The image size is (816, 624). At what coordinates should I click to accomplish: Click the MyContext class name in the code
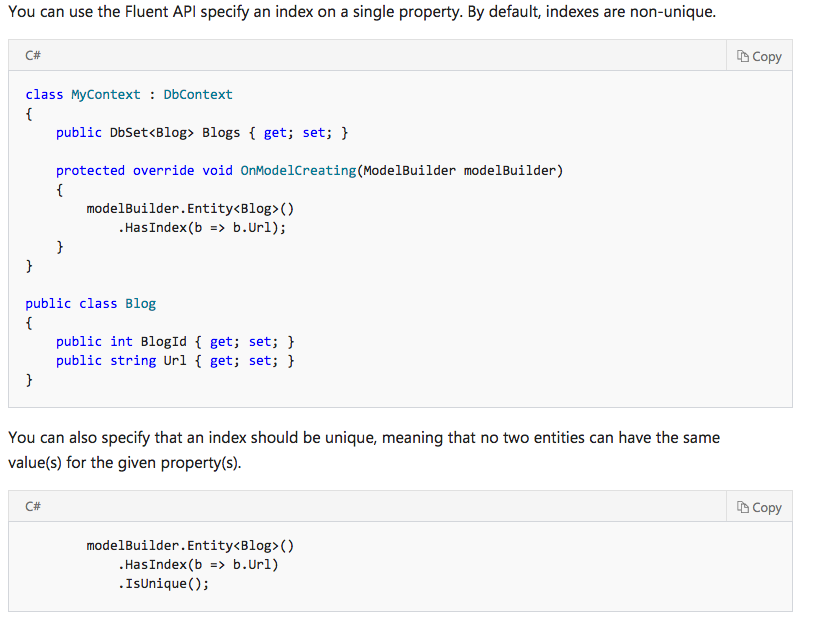pos(106,94)
